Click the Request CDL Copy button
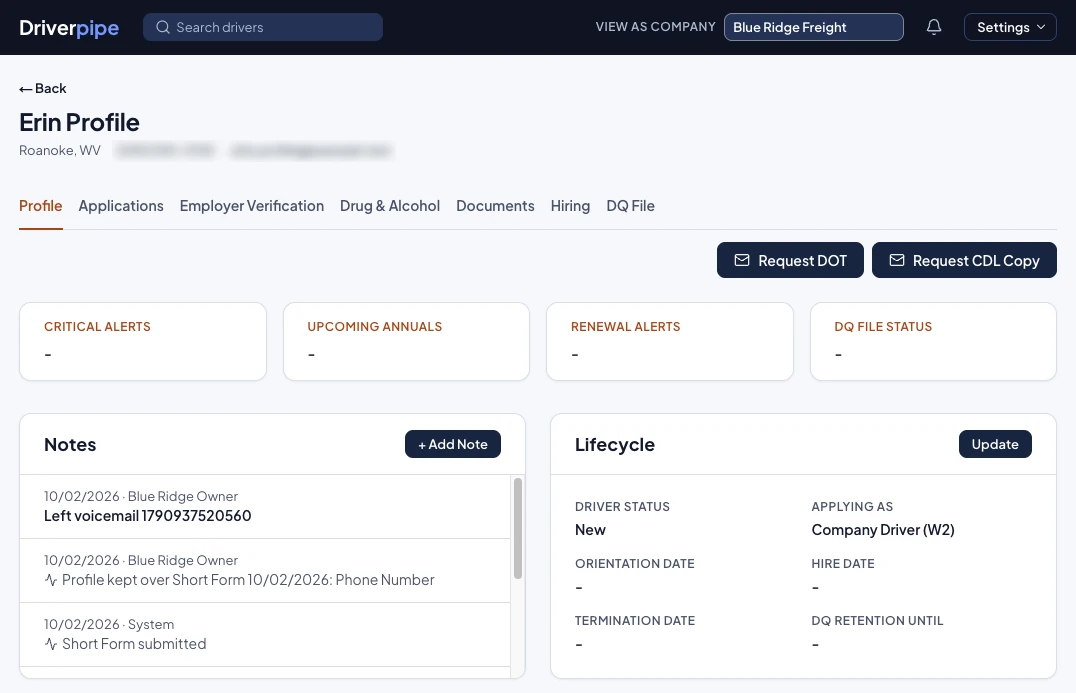This screenshot has width=1076, height=693. click(964, 260)
